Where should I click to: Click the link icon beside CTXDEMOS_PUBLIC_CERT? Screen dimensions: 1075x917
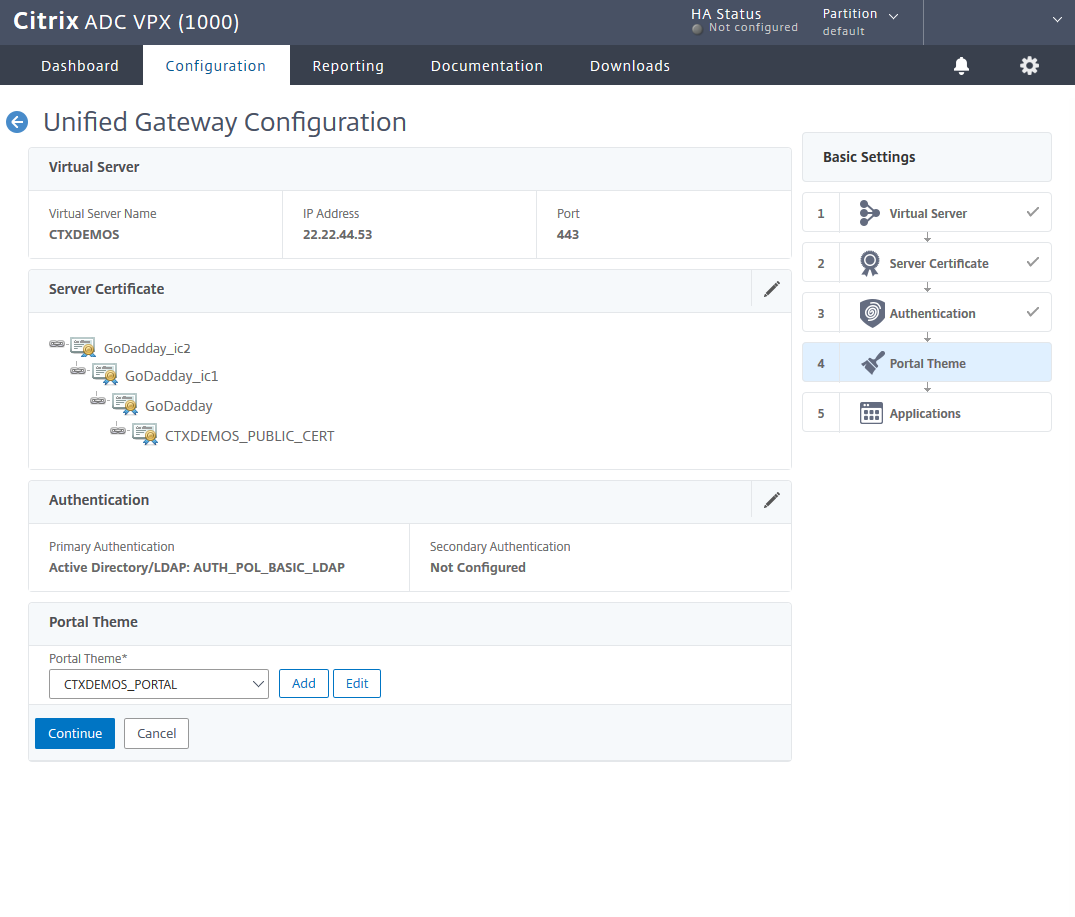pos(118,430)
